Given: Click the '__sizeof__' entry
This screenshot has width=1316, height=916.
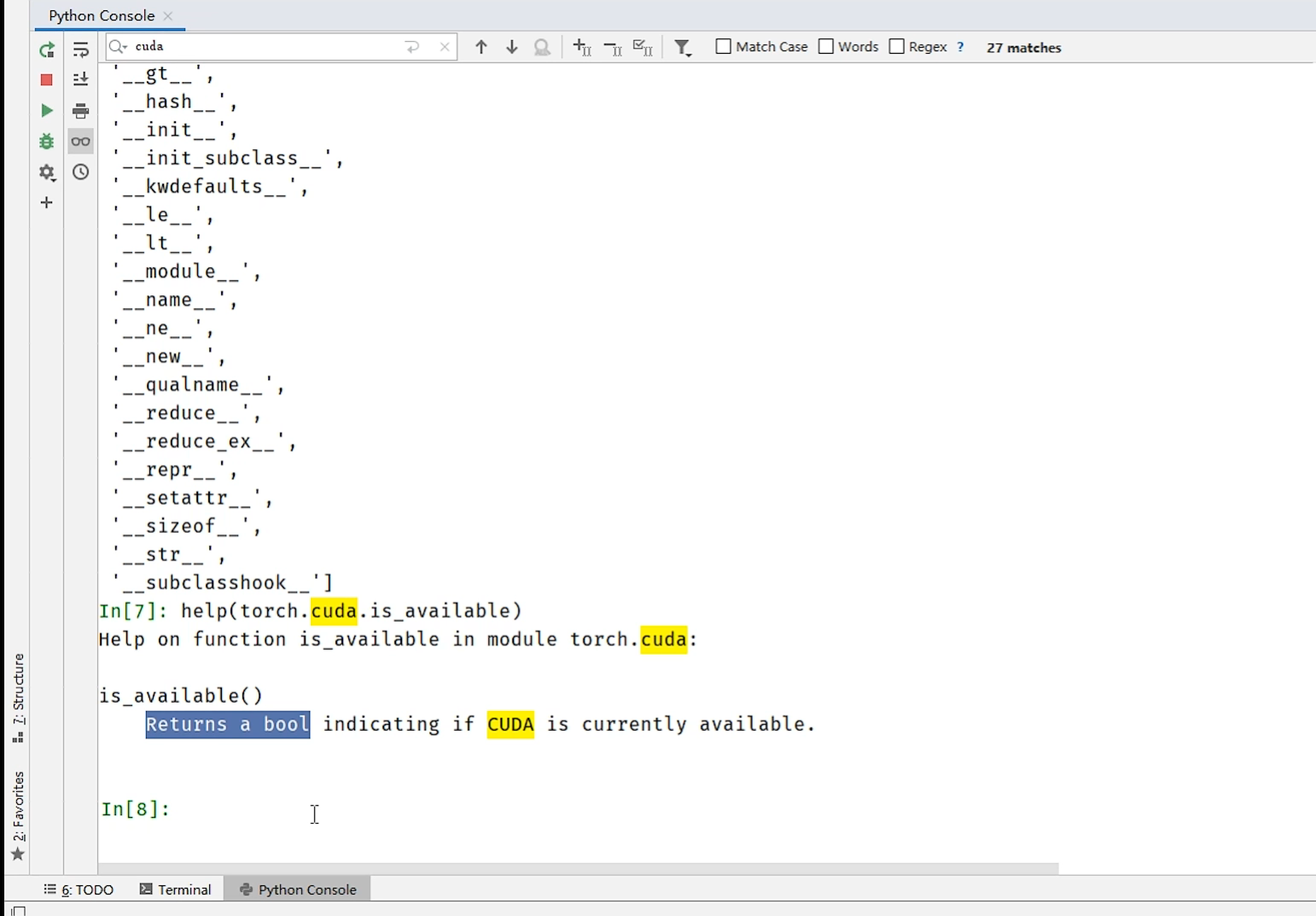Looking at the screenshot, I should [x=186, y=527].
